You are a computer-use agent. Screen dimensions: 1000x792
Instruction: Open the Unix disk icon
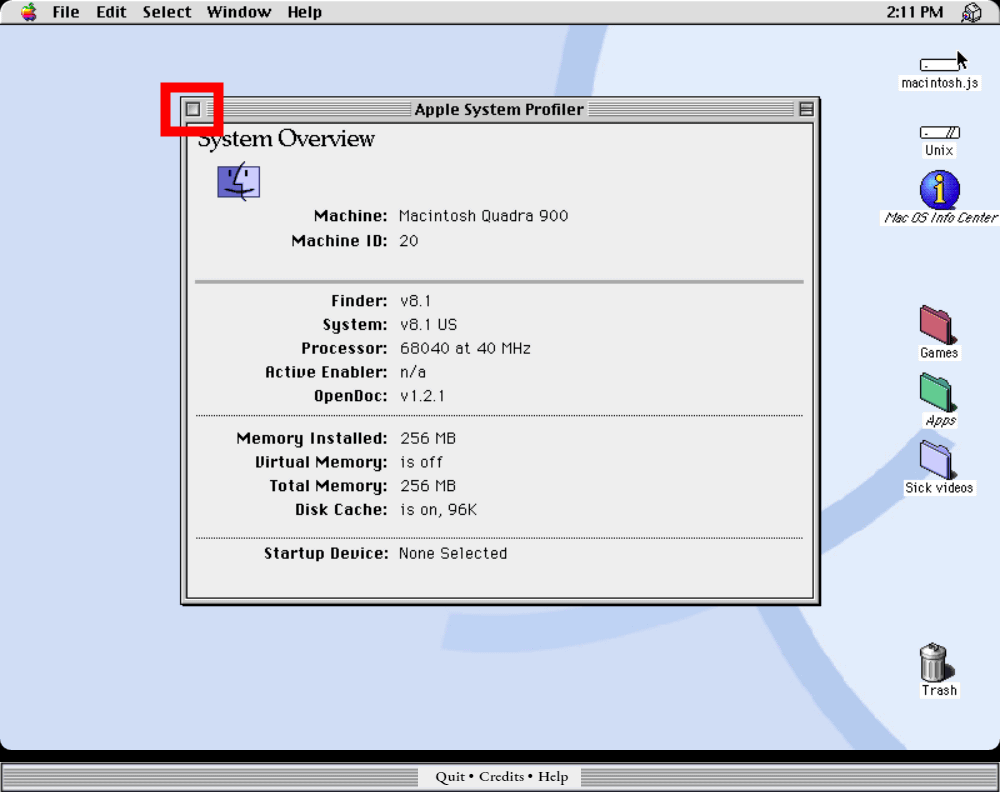pyautogui.click(x=938, y=131)
